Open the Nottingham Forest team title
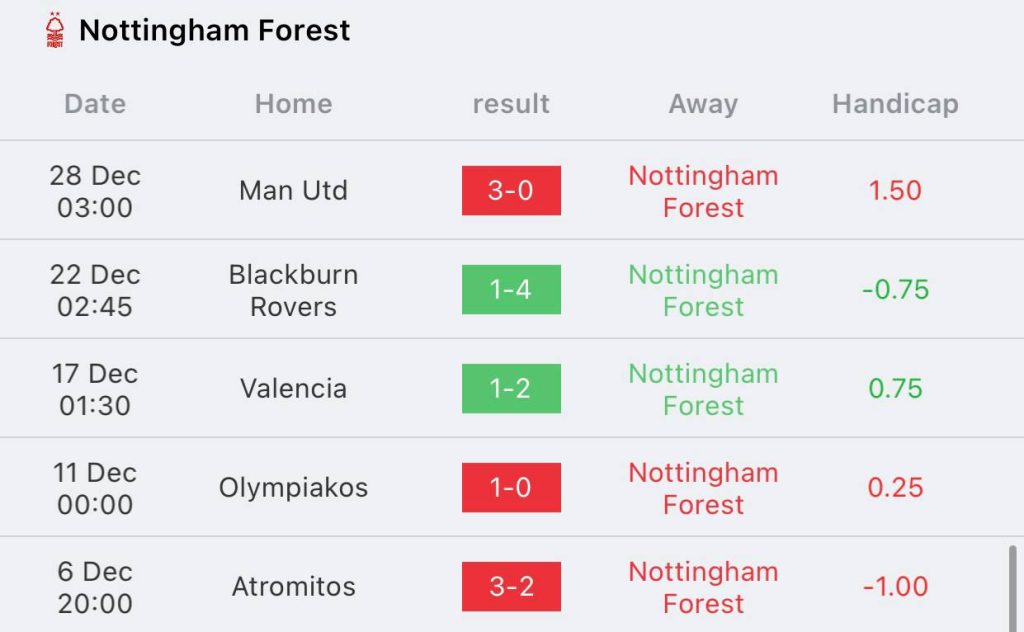This screenshot has width=1024, height=632. click(x=214, y=31)
